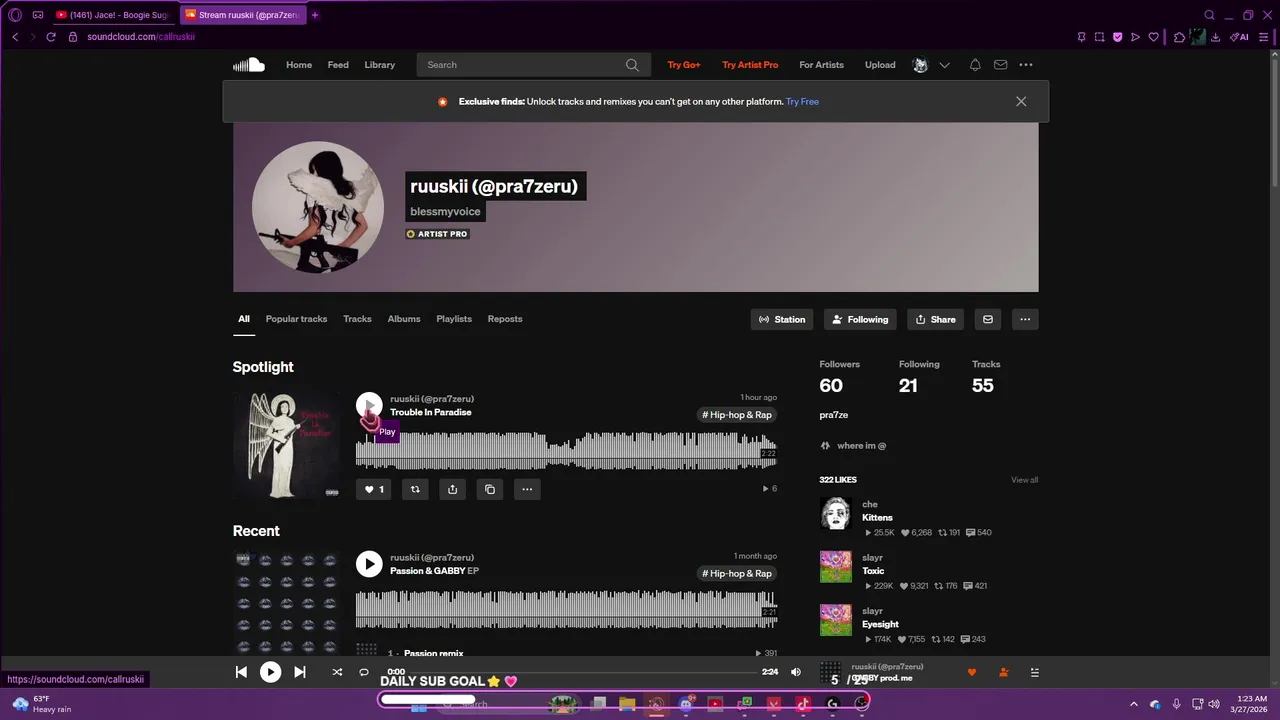Open a new browser tab
Image resolution: width=1280 pixels, height=720 pixels.
point(315,15)
